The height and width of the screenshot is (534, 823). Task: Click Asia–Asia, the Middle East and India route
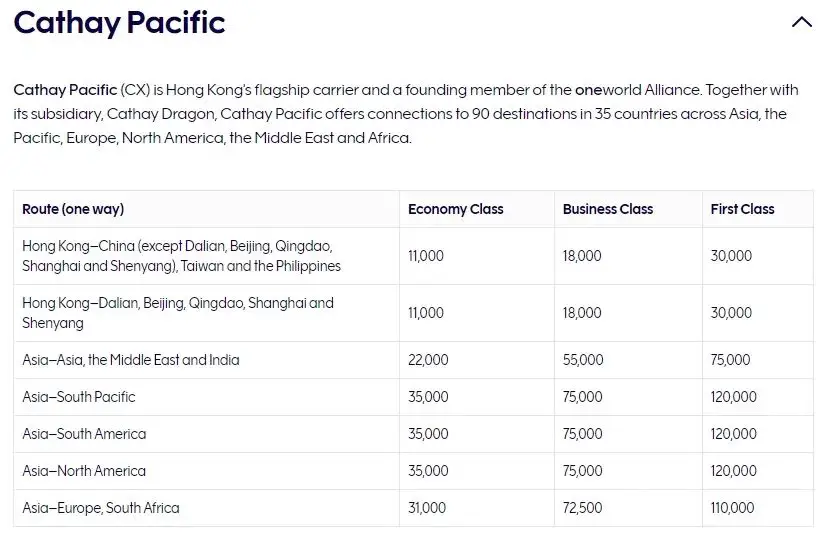tap(131, 360)
